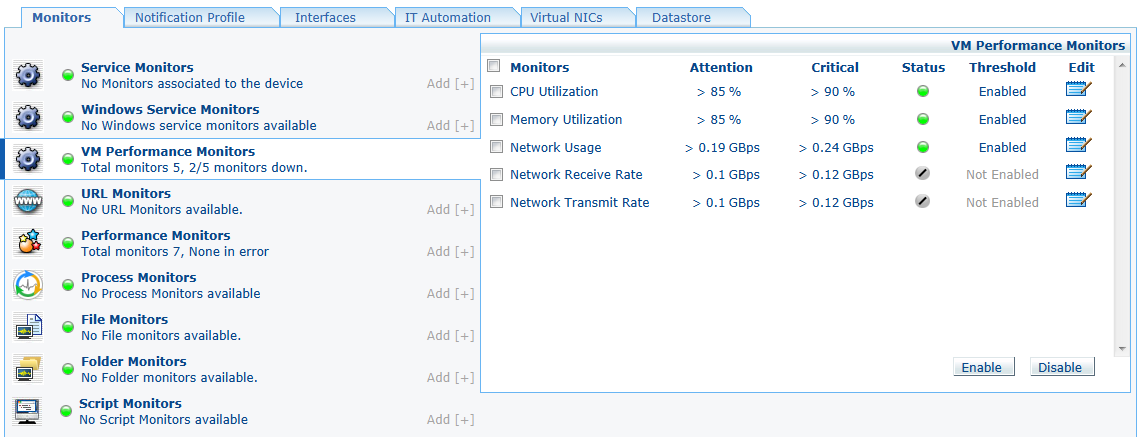Viewport: 1140px width, 440px height.
Task: Expand Add [+] for URL Monitors
Action: 450,210
